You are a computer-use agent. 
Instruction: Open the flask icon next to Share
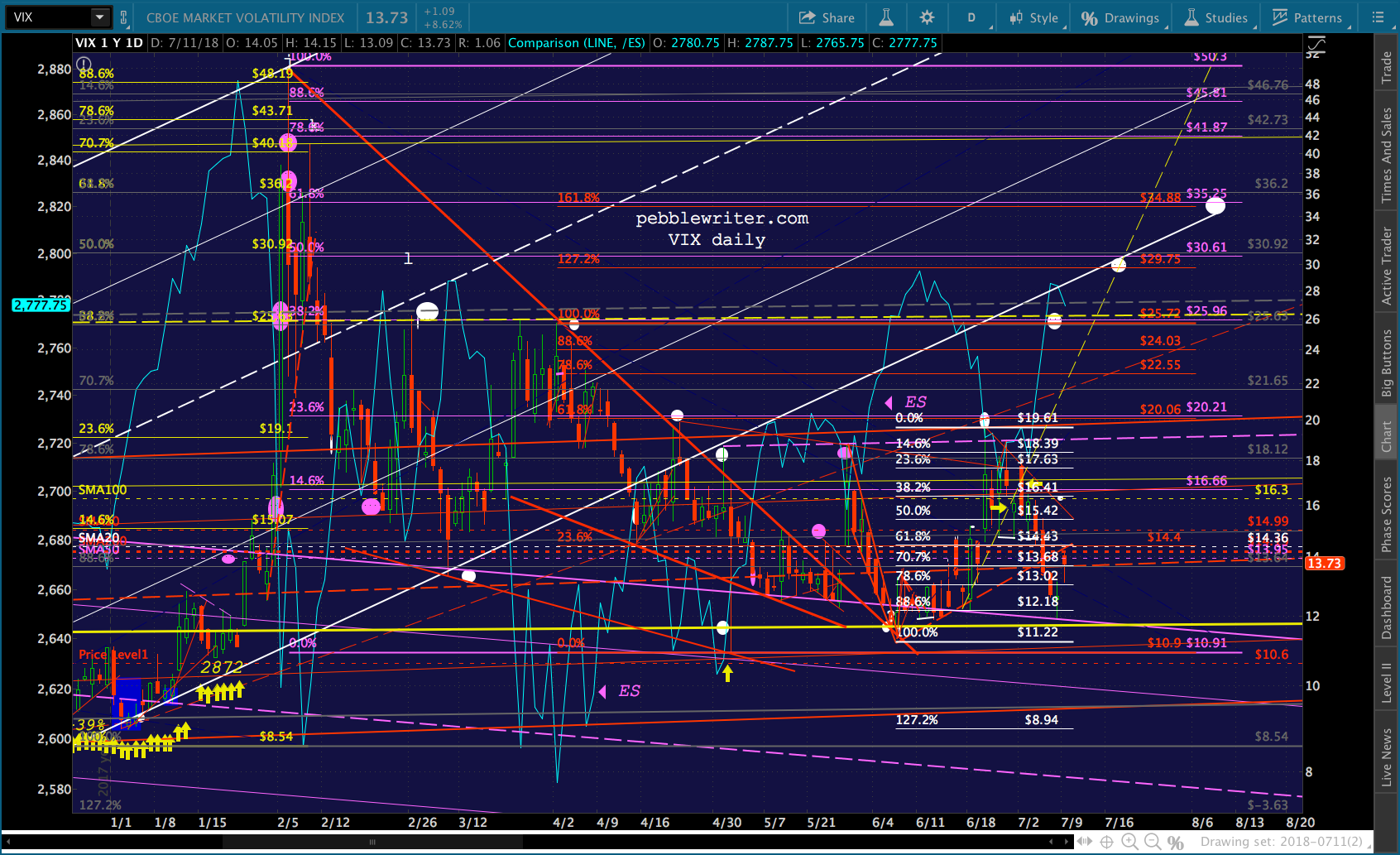point(885,17)
